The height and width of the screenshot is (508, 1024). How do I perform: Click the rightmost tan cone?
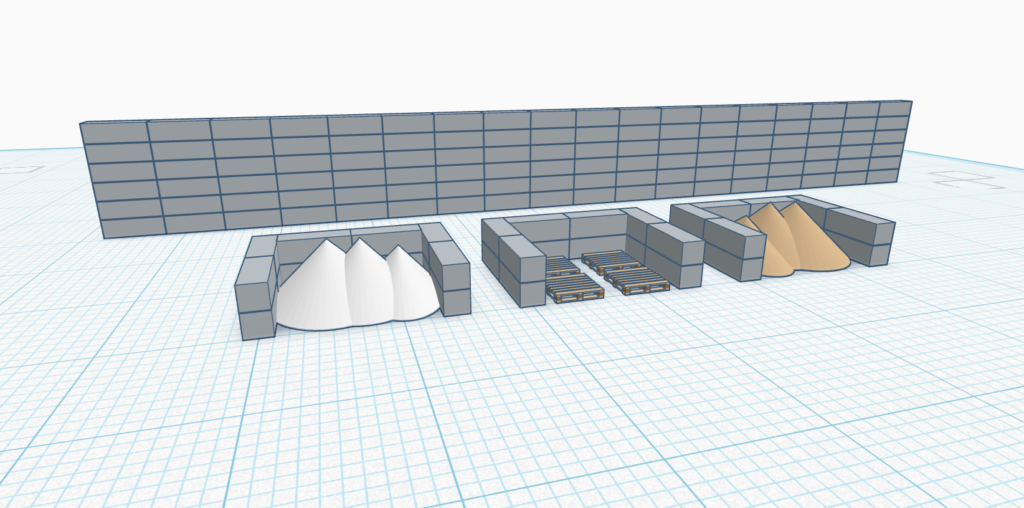click(x=815, y=238)
